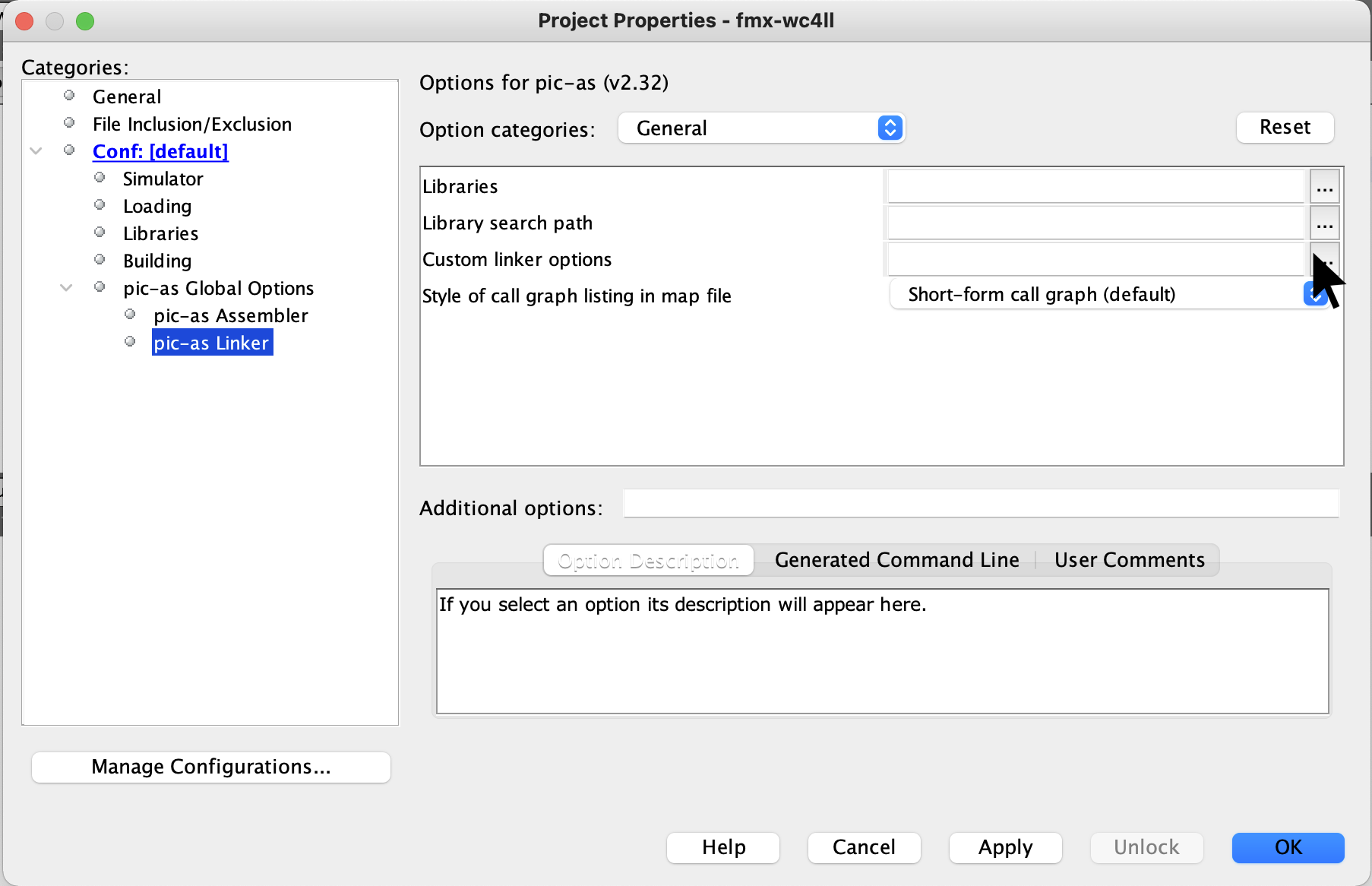Click the Additional options text field
1372x886 pixels.
[980, 504]
